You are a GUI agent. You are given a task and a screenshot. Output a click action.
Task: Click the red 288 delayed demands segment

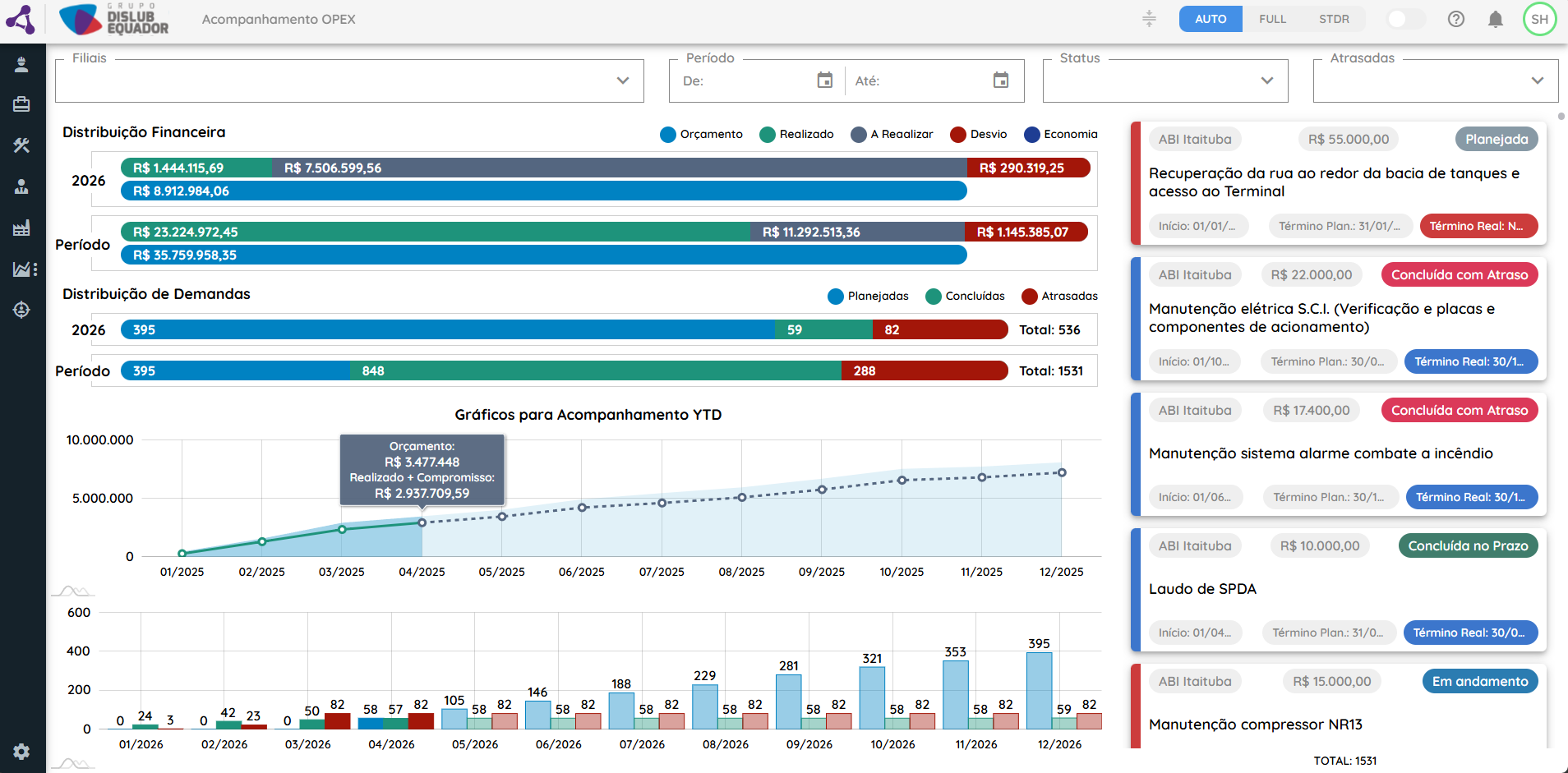tap(925, 370)
